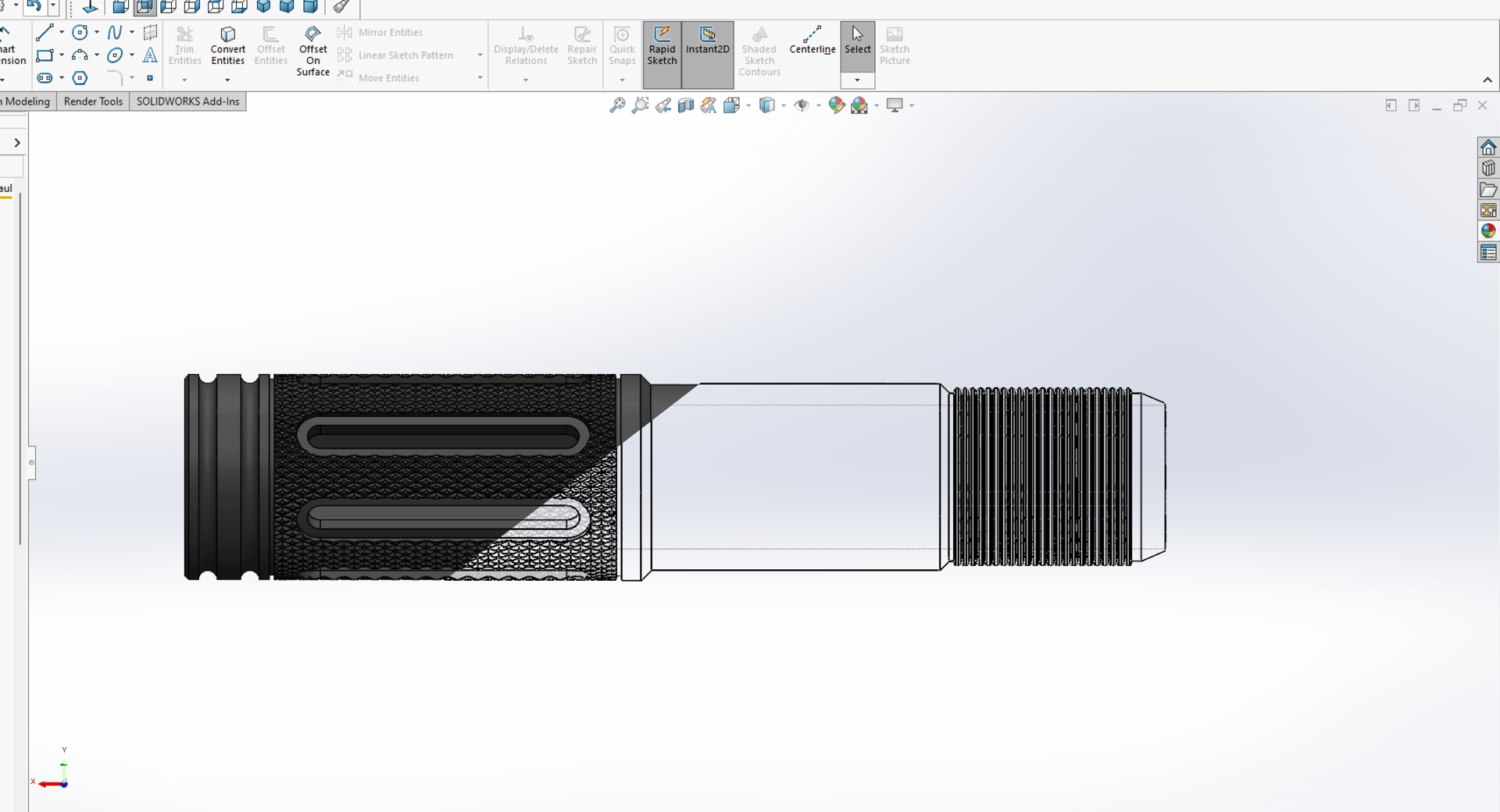Select the sketch Point tool

(x=150, y=78)
